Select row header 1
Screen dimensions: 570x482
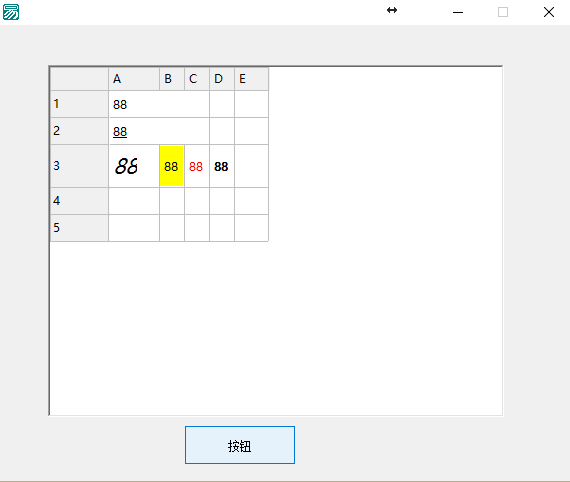pos(79,104)
